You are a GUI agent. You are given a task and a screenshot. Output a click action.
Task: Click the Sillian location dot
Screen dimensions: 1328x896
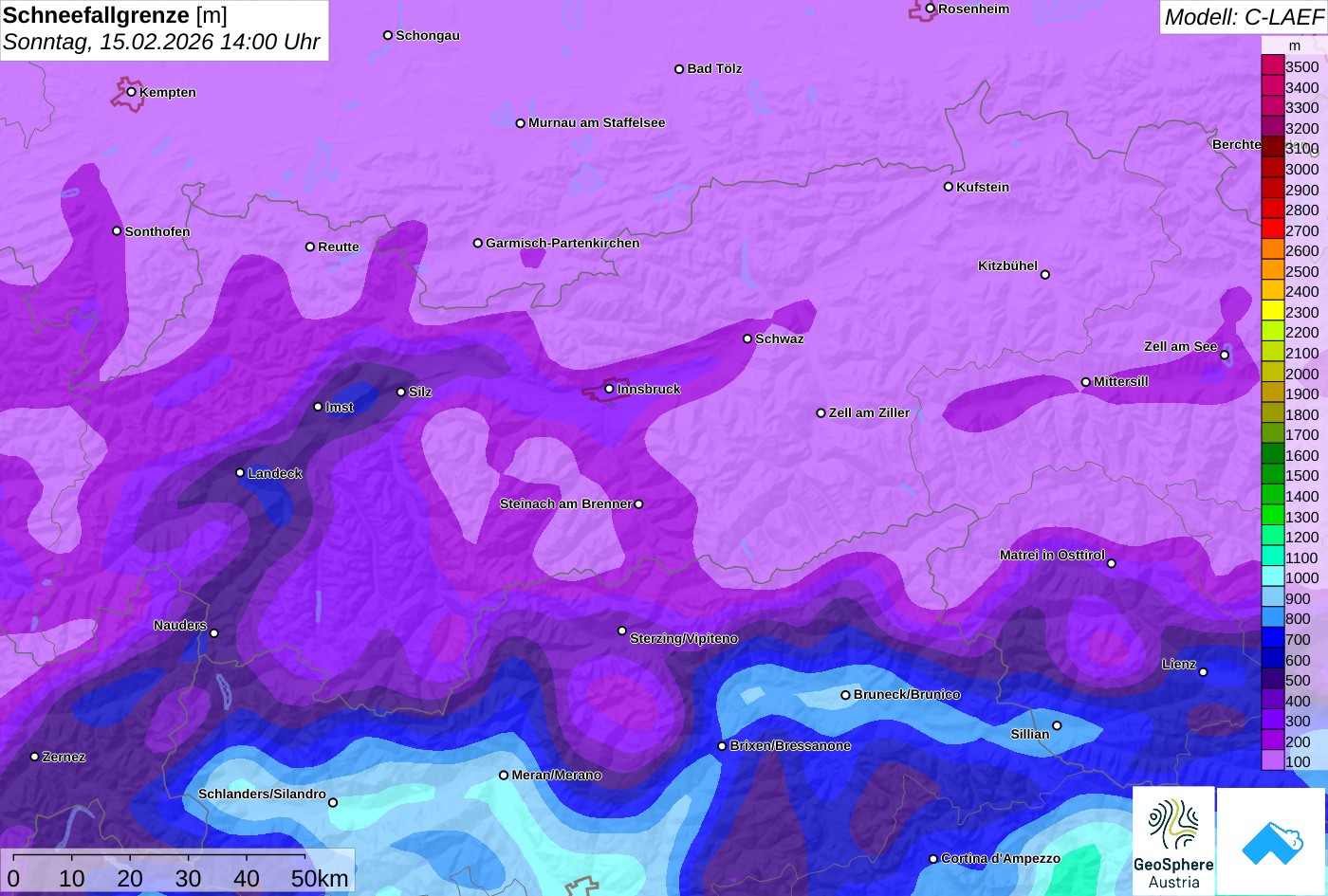(x=1057, y=726)
